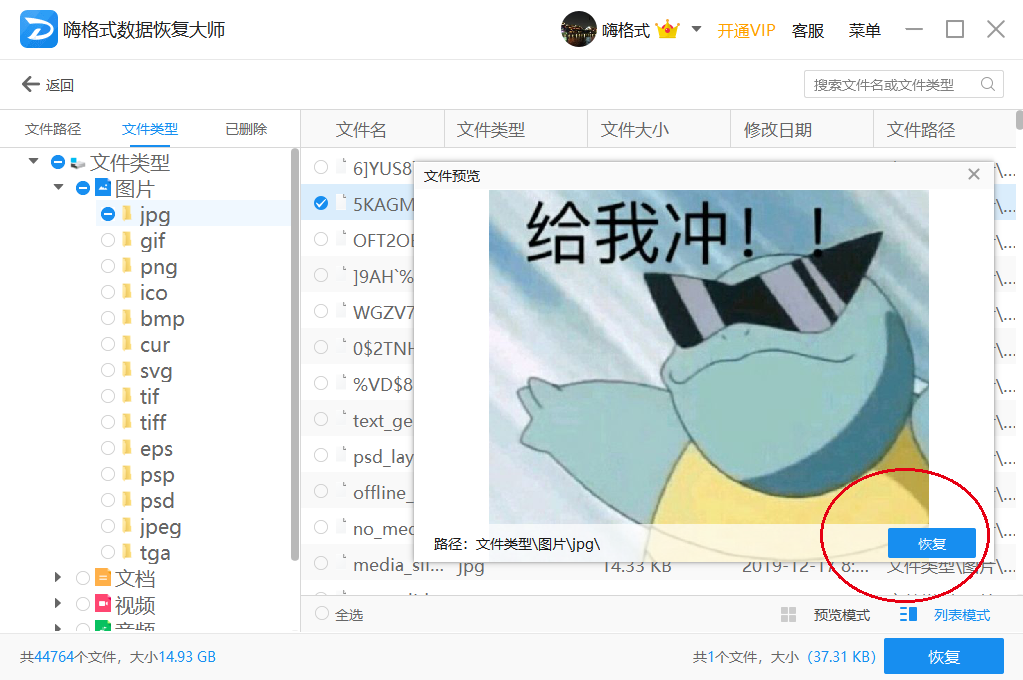This screenshot has height=680, width=1023.
Task: Click the 视频 category icon
Action: click(103, 603)
